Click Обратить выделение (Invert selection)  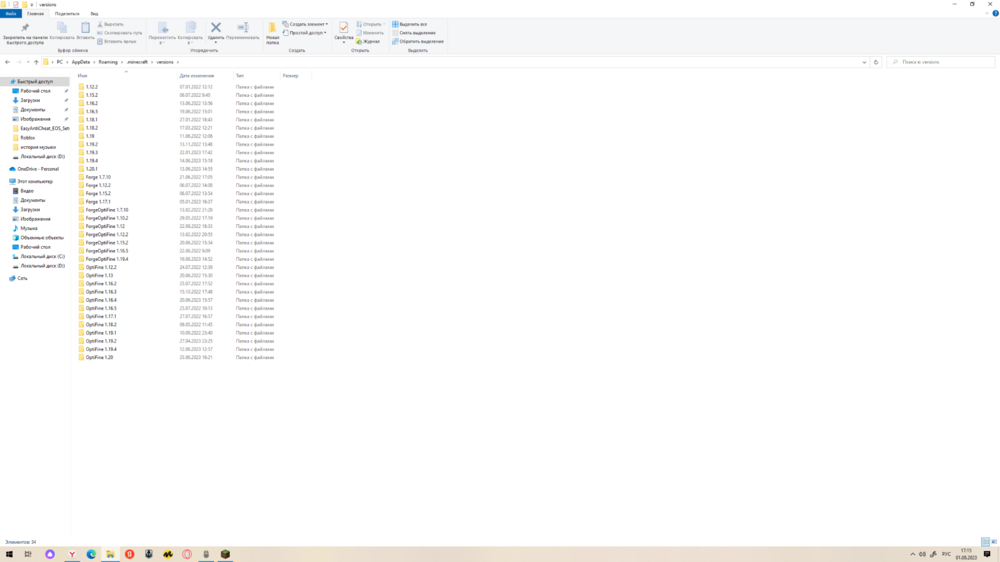click(x=418, y=41)
